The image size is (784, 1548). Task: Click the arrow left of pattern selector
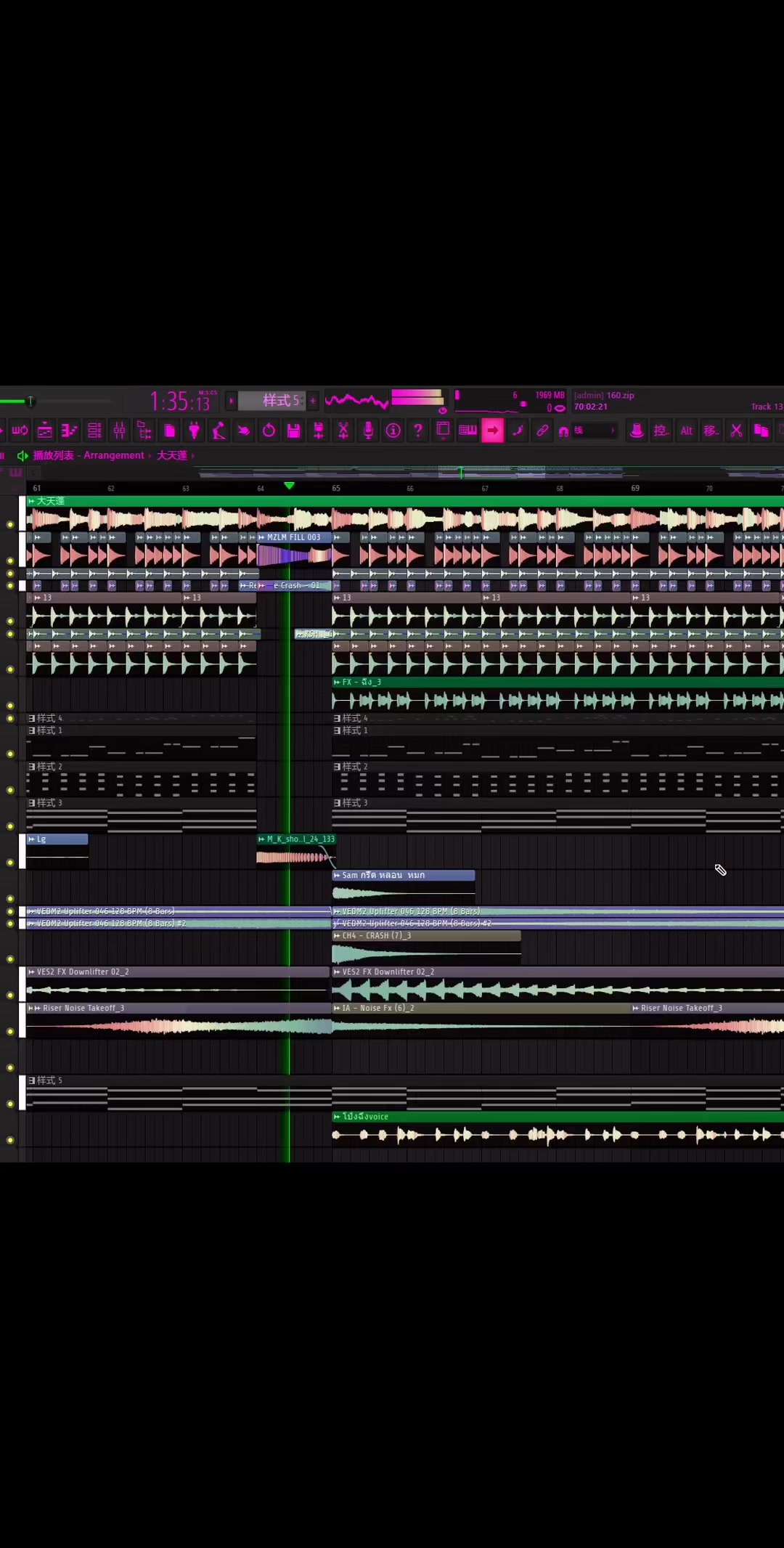pos(232,400)
